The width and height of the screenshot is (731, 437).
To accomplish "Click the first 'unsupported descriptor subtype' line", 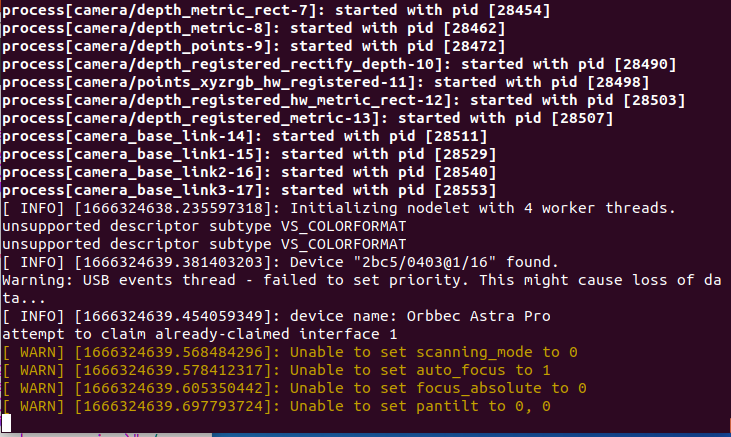I will click(204, 226).
